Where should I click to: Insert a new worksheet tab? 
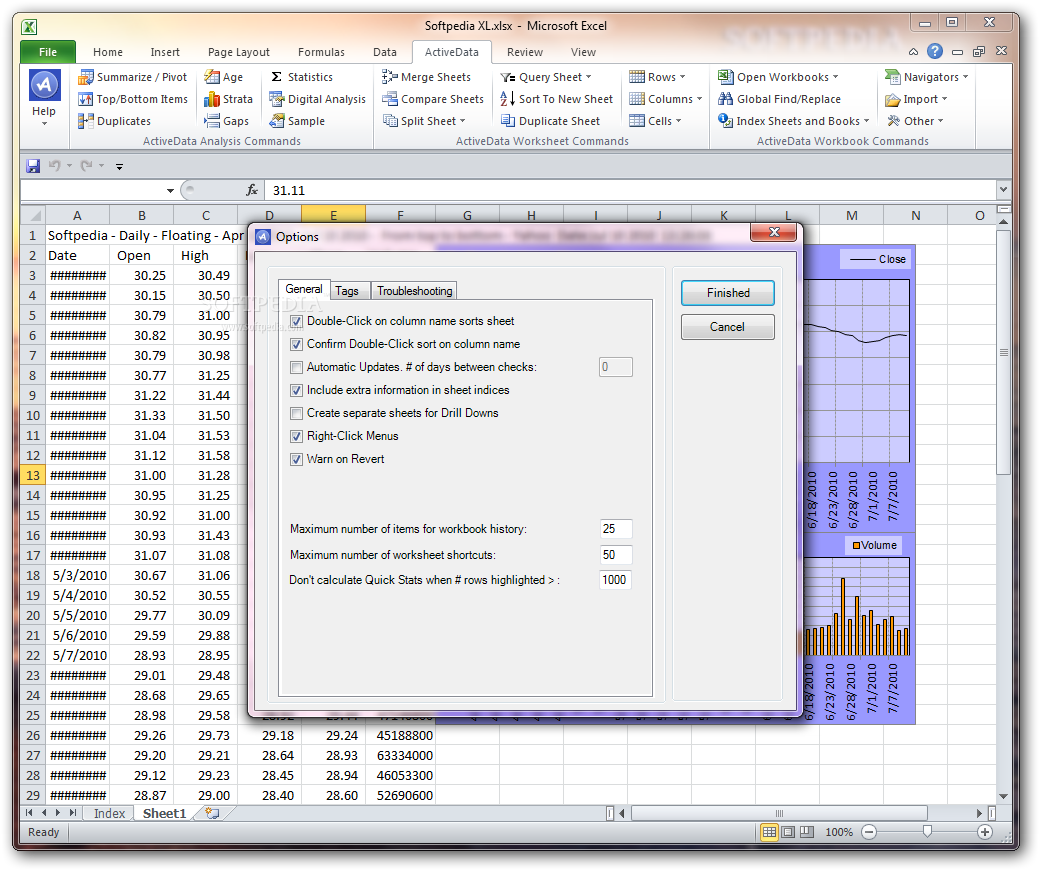[212, 813]
